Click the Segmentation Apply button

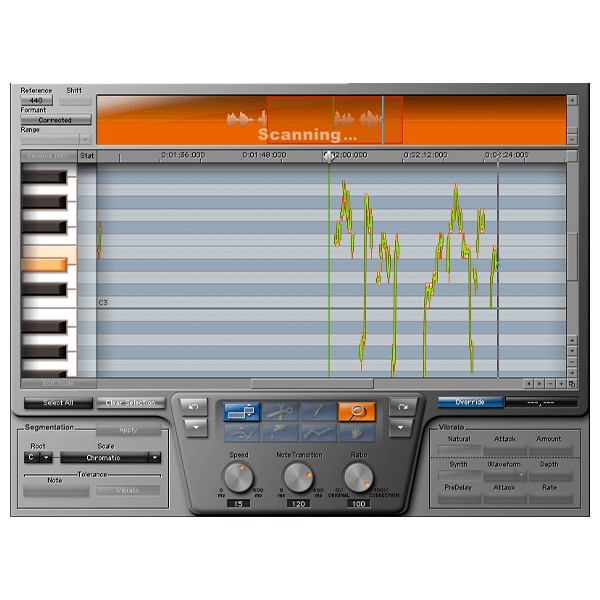click(128, 430)
